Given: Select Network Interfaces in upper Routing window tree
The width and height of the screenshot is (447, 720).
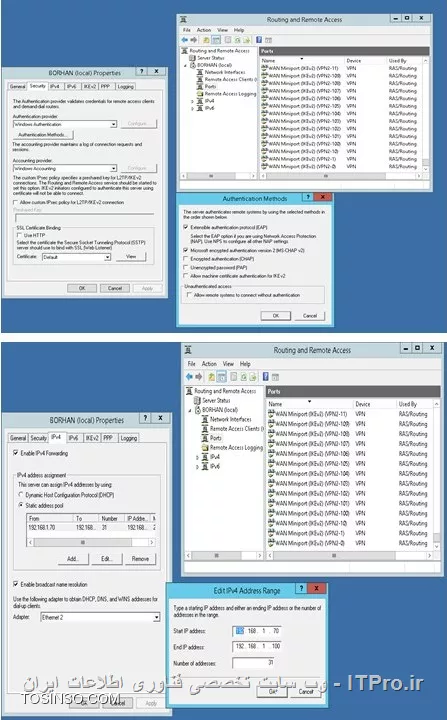Looking at the screenshot, I should click(225, 72).
